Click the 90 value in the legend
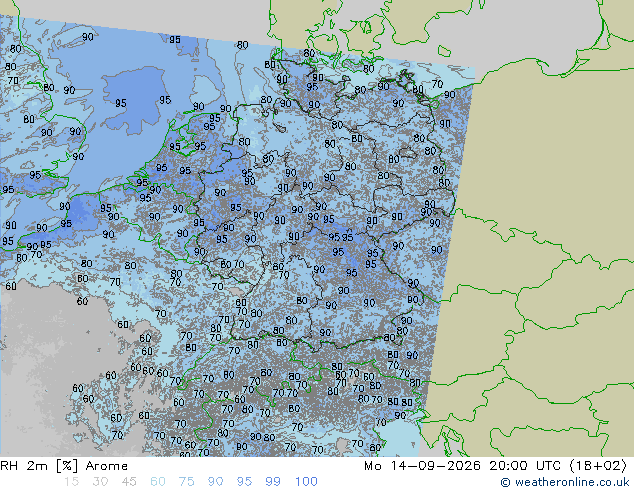This screenshot has height=490, width=634. coord(216,482)
